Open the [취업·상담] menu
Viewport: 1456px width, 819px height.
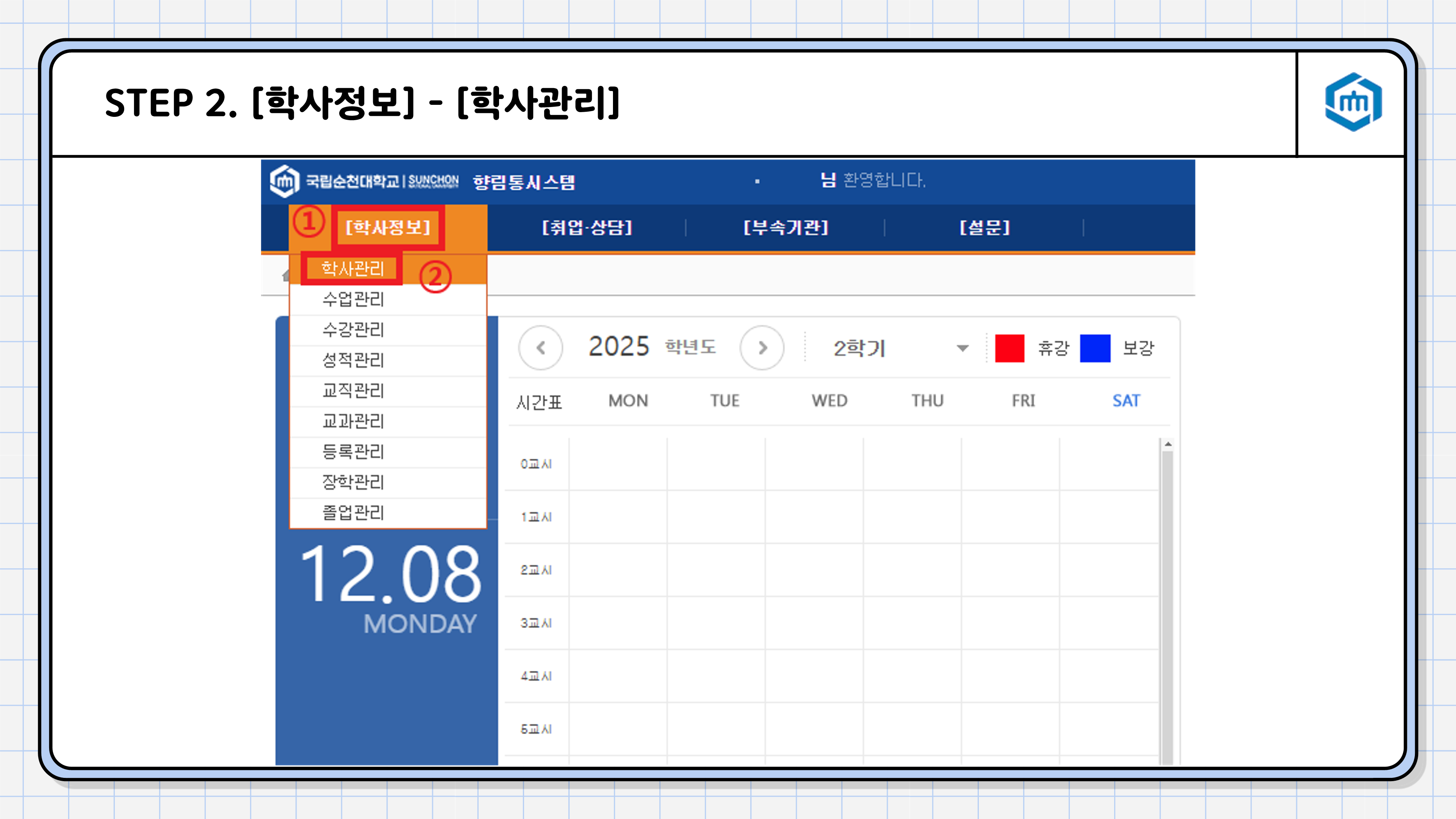click(587, 227)
